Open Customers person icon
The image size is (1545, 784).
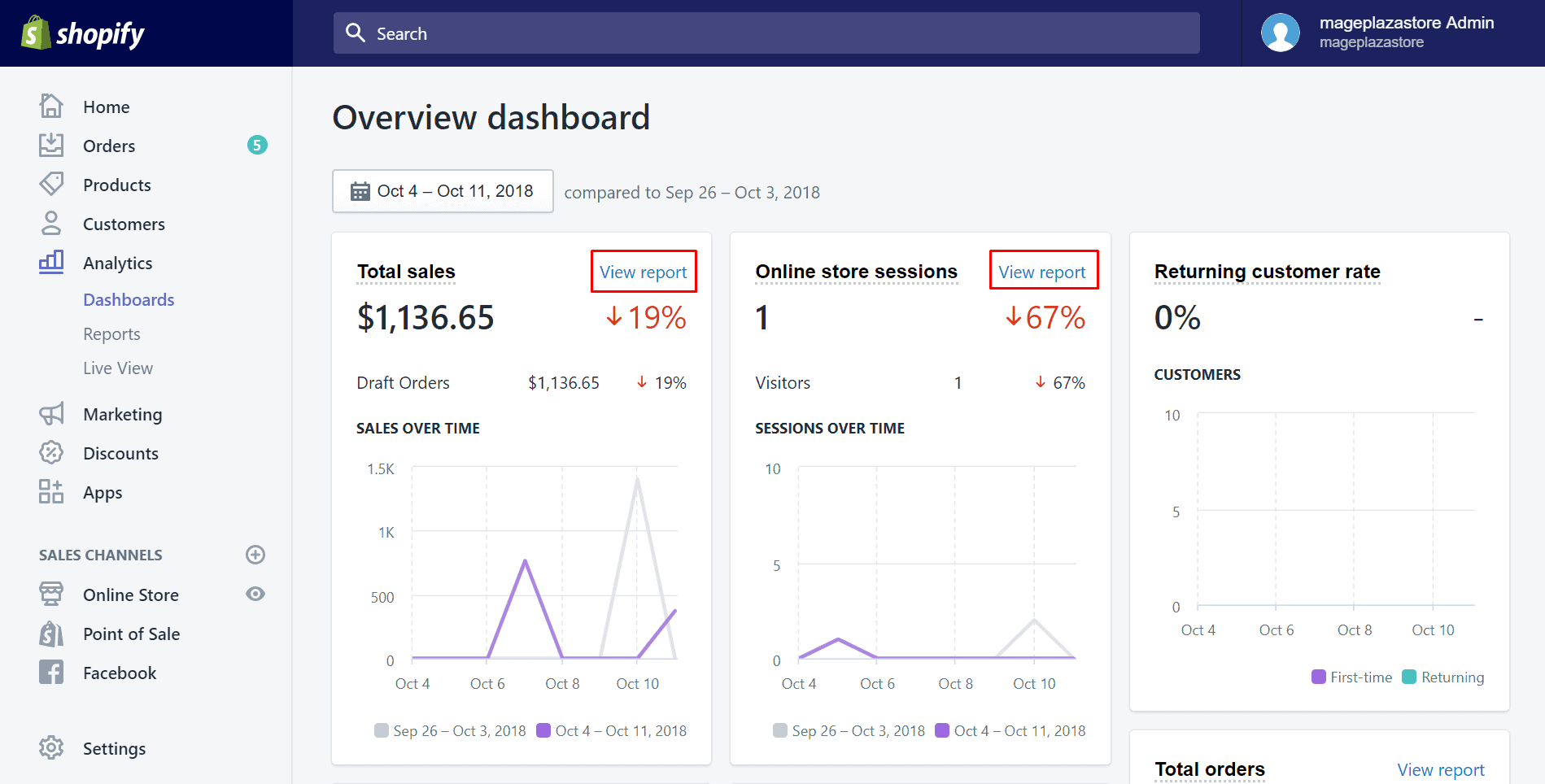(x=51, y=224)
